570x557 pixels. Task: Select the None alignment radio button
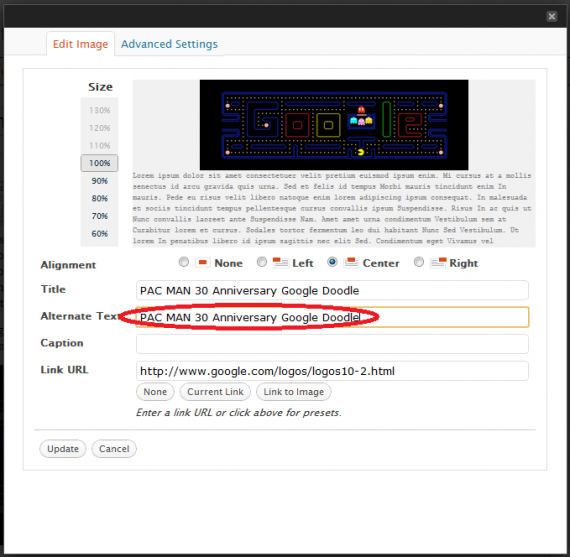click(184, 262)
